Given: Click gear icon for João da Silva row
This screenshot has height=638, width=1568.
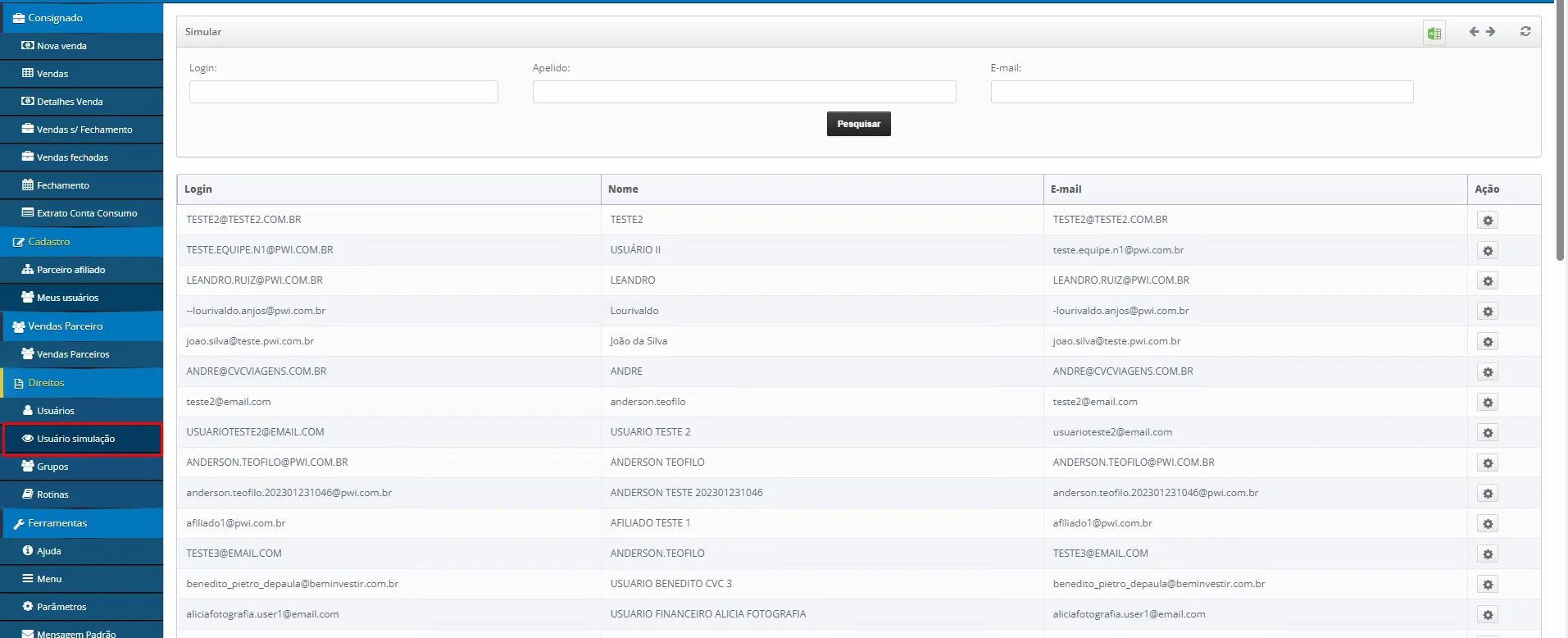Looking at the screenshot, I should (x=1487, y=342).
